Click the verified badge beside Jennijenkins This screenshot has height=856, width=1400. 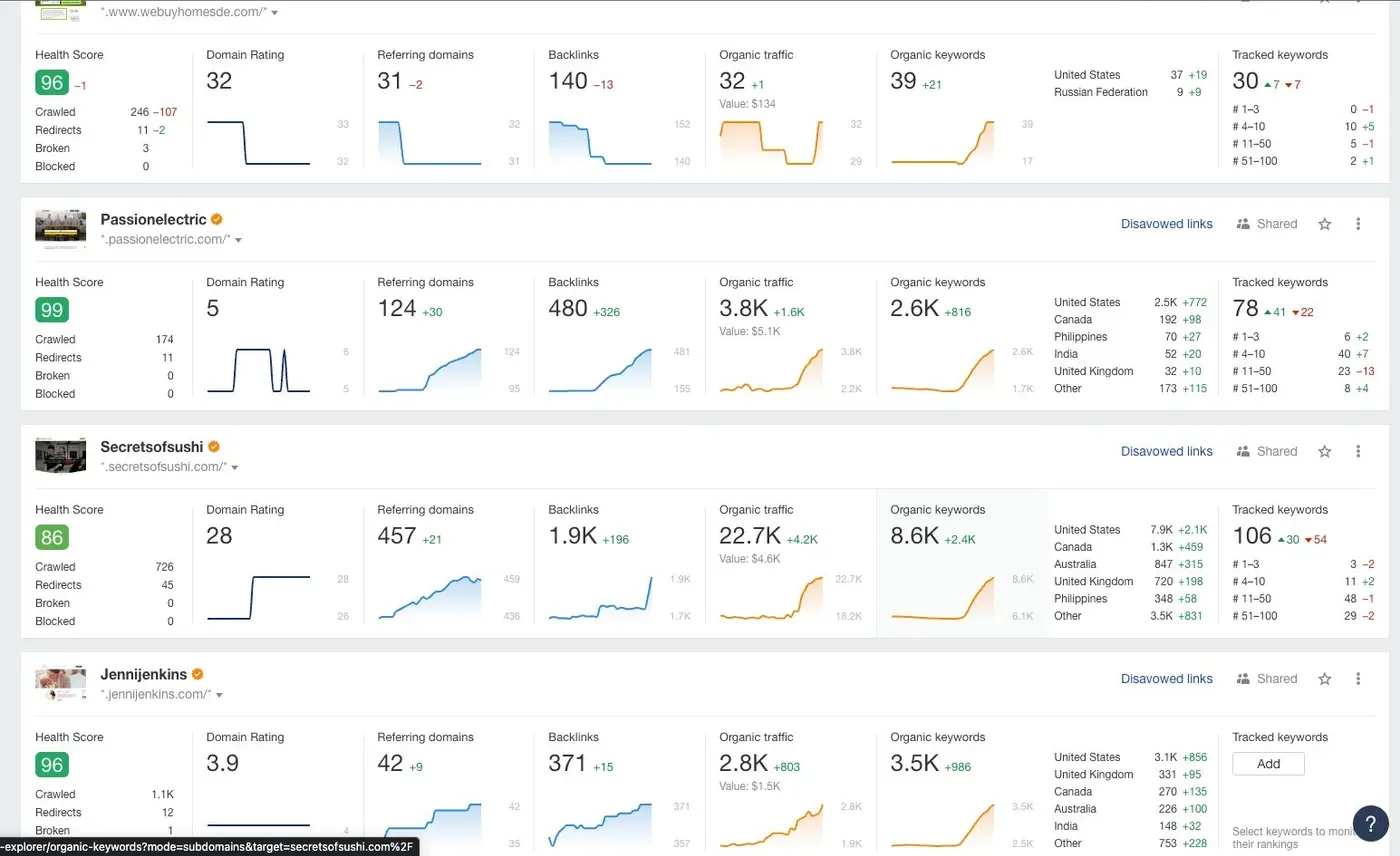coord(198,674)
